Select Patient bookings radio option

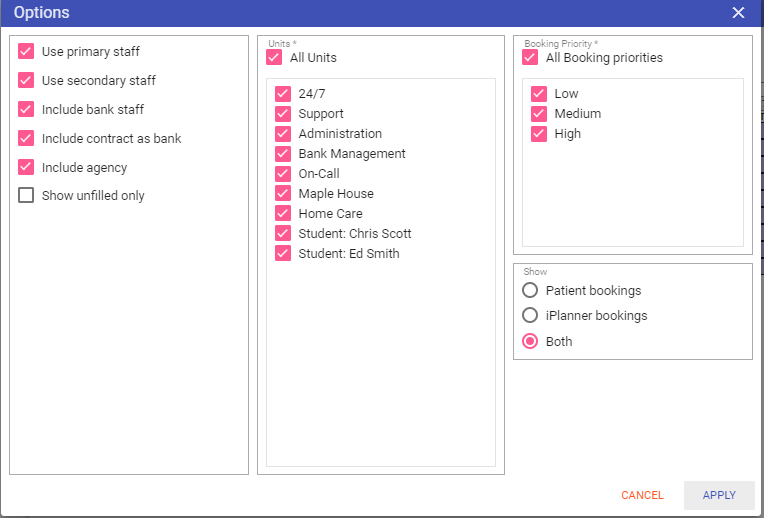pyautogui.click(x=530, y=291)
